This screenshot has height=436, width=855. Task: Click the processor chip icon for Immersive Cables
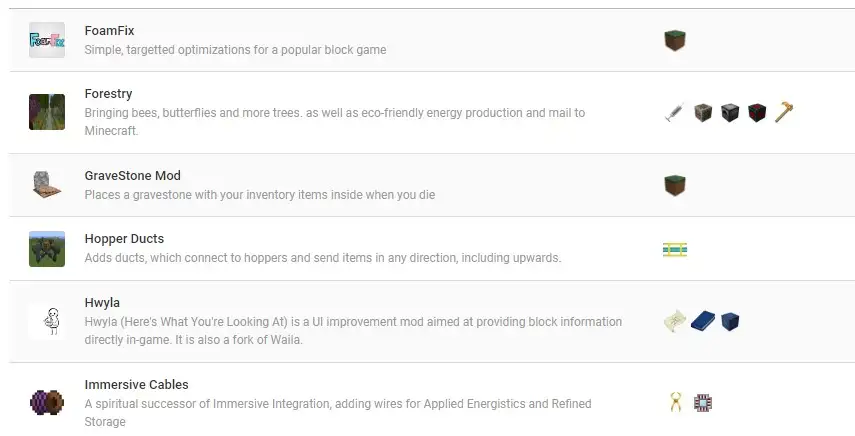tap(703, 403)
